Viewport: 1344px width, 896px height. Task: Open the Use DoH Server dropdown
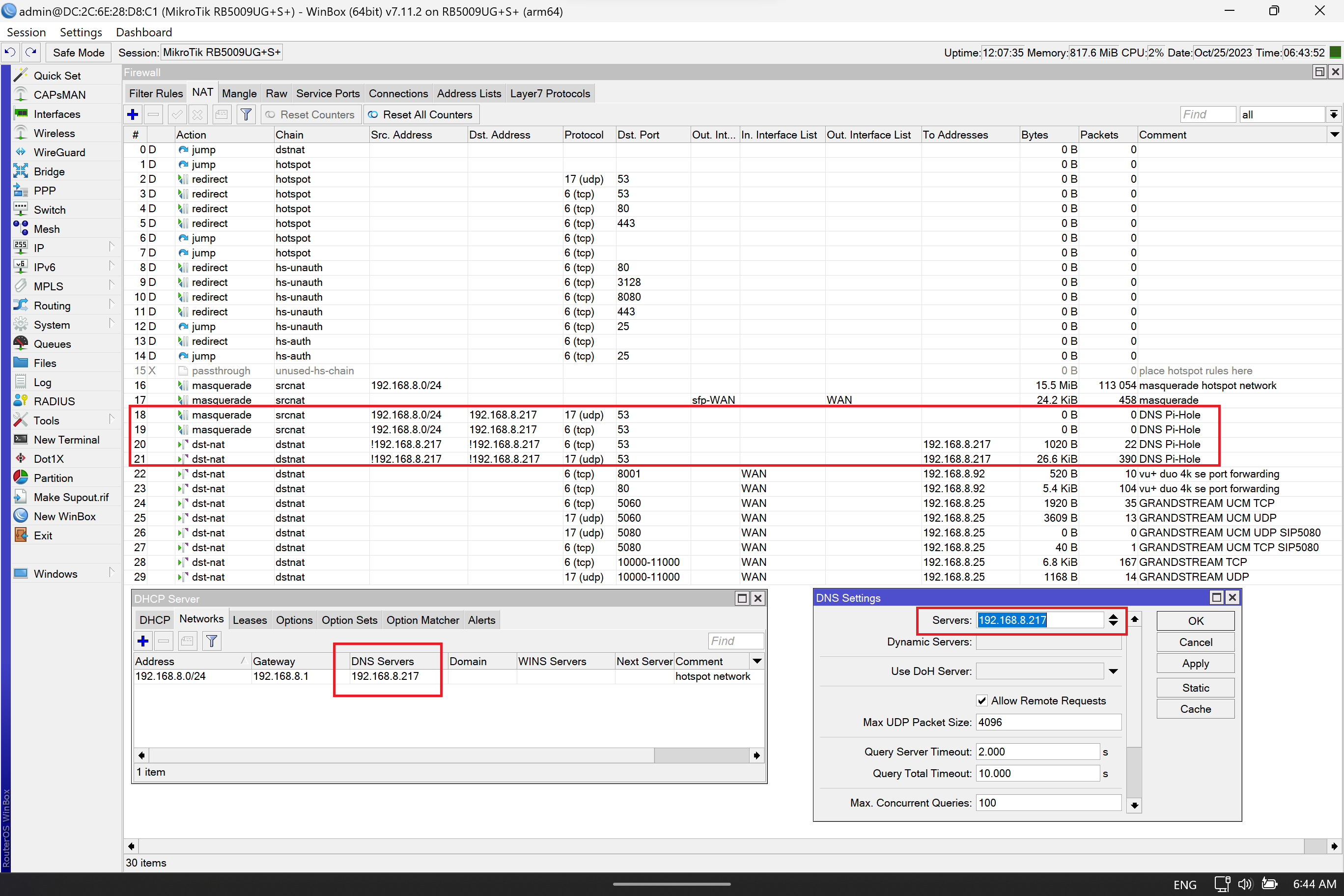point(1113,671)
